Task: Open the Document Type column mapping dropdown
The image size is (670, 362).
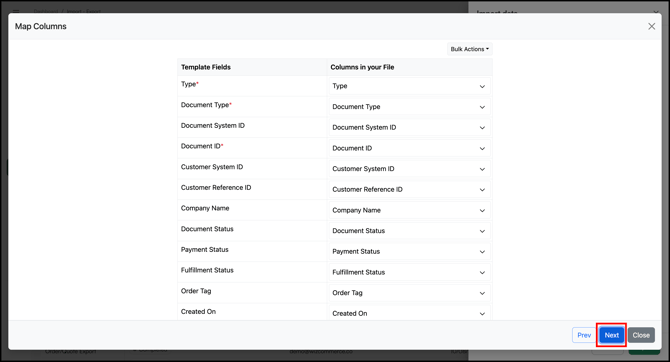Action: click(x=409, y=107)
